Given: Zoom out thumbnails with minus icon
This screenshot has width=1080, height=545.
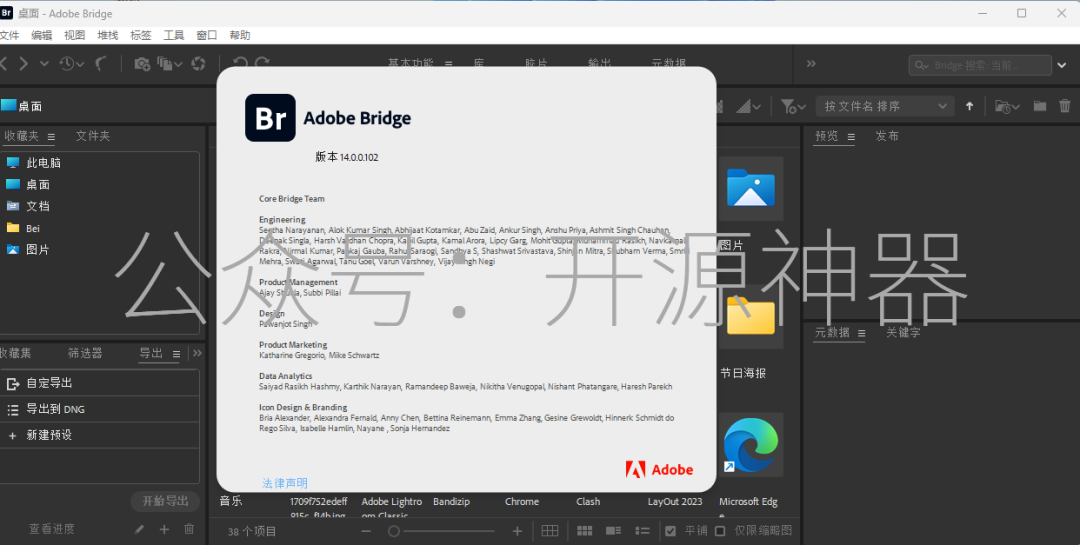Looking at the screenshot, I should (x=366, y=531).
